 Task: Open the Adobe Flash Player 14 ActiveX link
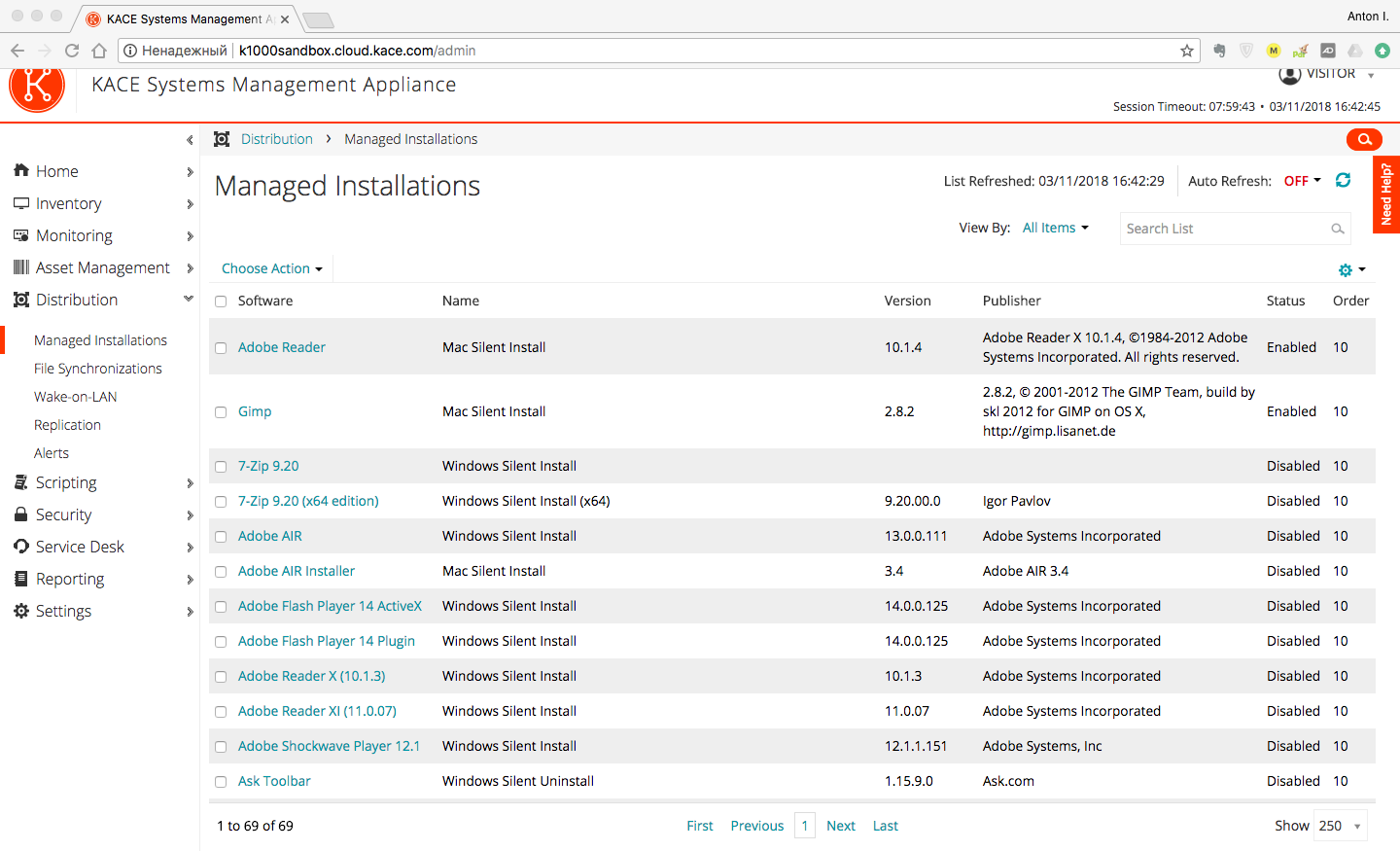330,606
